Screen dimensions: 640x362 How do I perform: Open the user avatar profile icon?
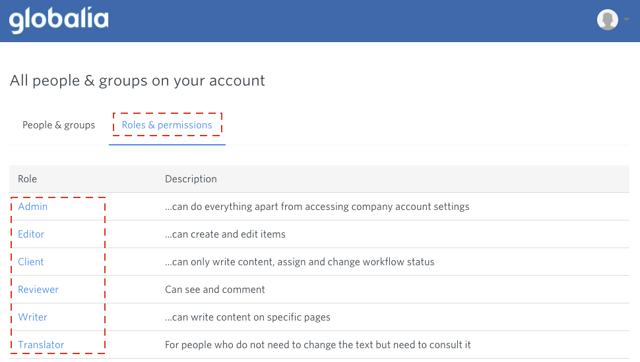pos(607,20)
